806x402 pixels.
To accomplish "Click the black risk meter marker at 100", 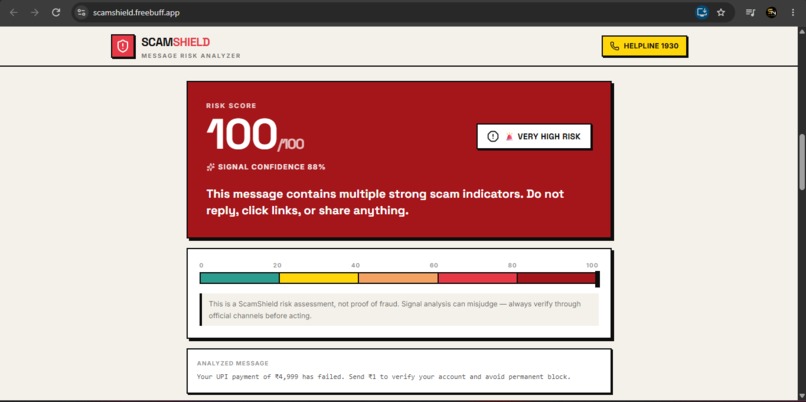I will point(597,279).
